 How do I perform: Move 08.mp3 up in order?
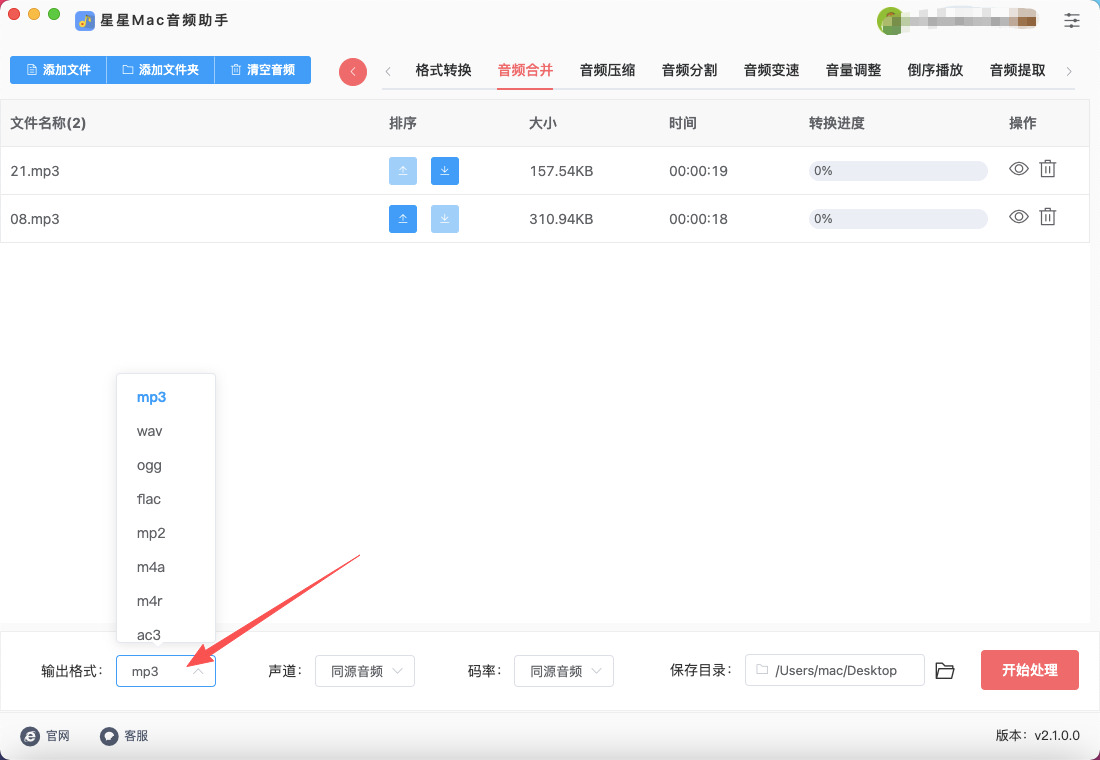[x=402, y=219]
